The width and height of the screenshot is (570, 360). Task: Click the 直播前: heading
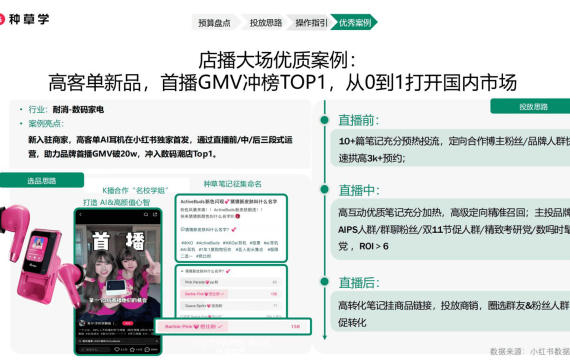point(358,120)
